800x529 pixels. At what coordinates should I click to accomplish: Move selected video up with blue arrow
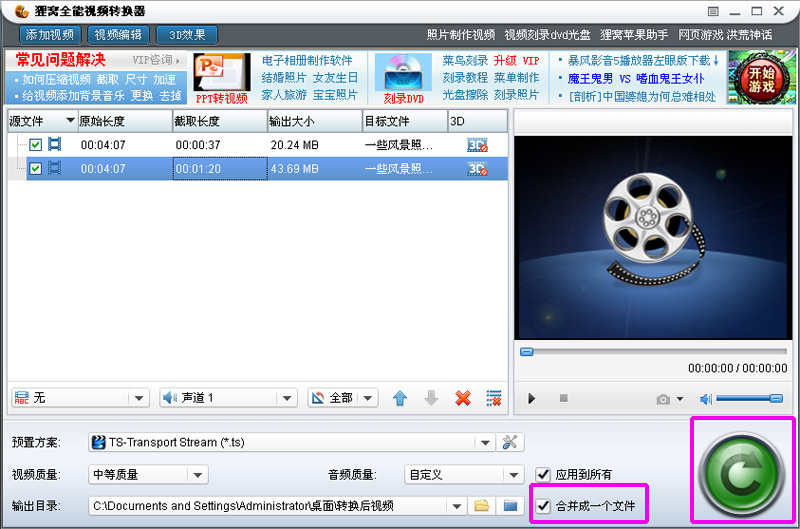click(400, 398)
